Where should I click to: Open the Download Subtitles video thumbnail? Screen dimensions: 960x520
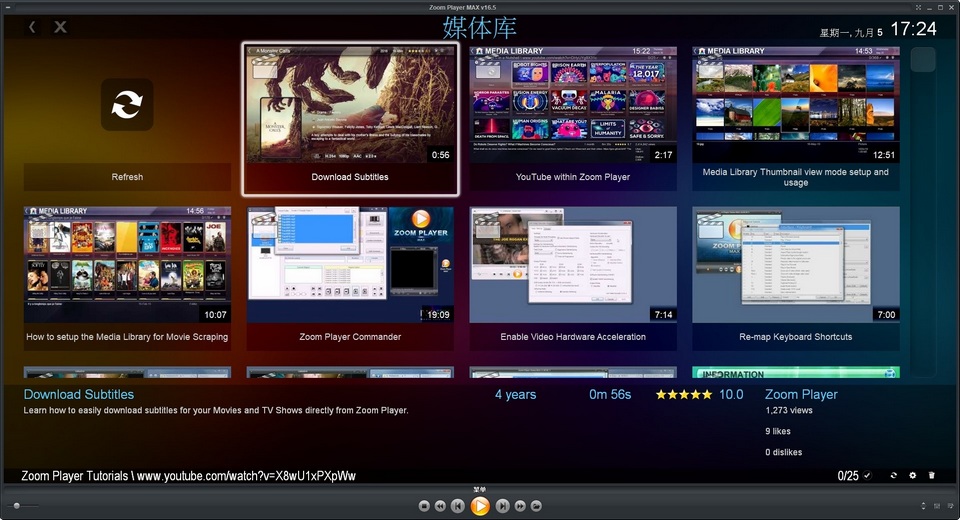(350, 105)
